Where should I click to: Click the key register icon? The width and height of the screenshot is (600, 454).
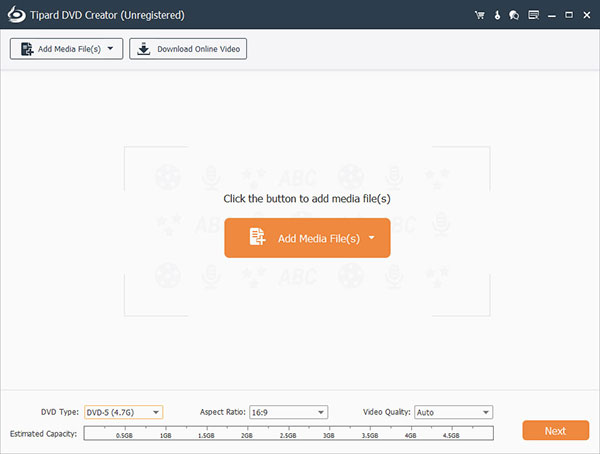(x=497, y=16)
